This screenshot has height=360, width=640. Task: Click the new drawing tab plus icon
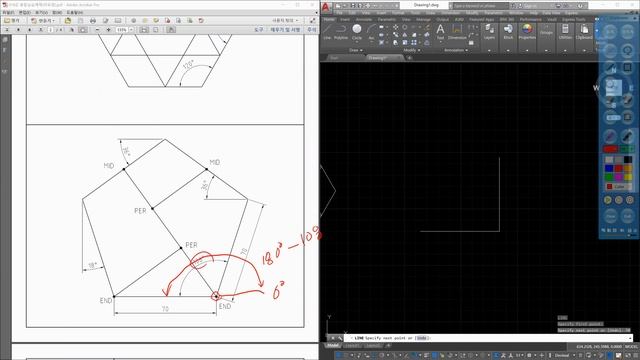click(x=409, y=58)
